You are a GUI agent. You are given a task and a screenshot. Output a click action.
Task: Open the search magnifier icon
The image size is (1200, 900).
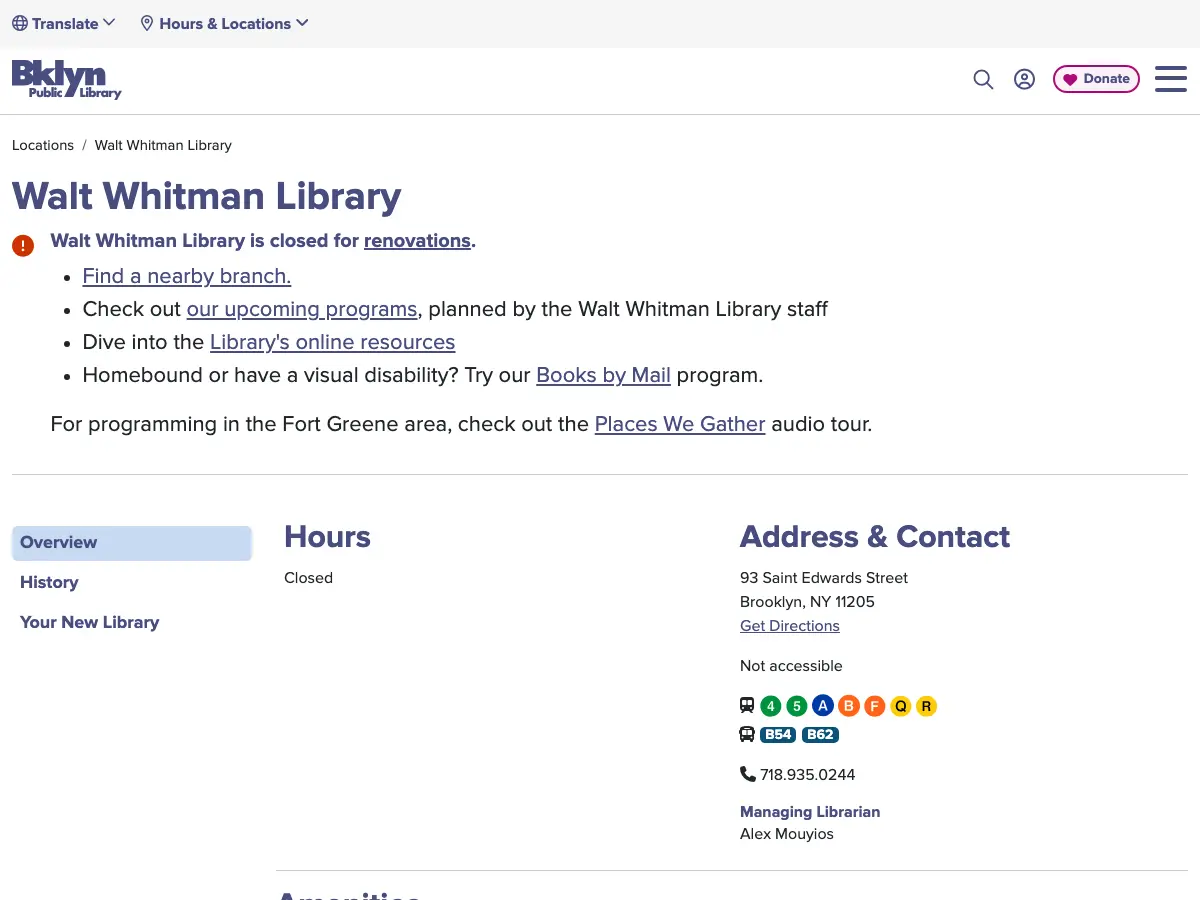point(983,79)
